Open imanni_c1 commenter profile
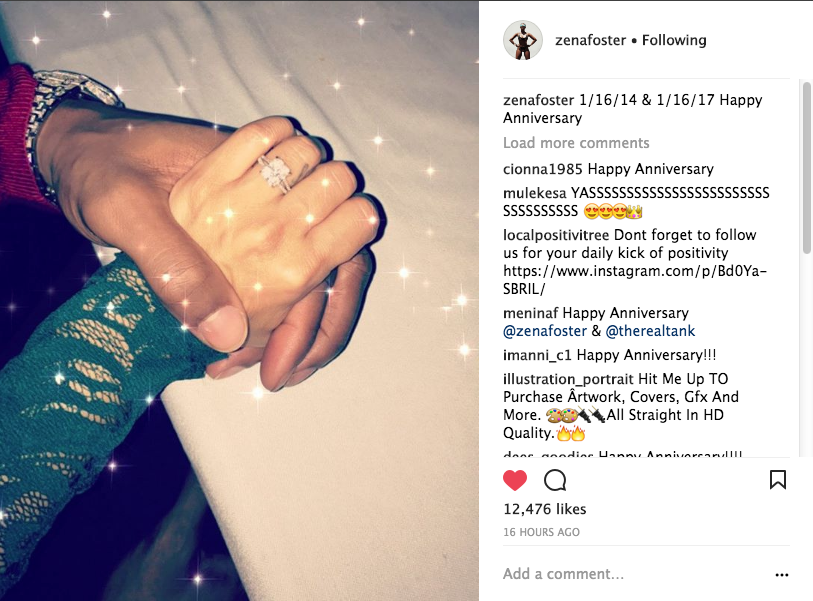Image resolution: width=813 pixels, height=601 pixels. click(537, 355)
